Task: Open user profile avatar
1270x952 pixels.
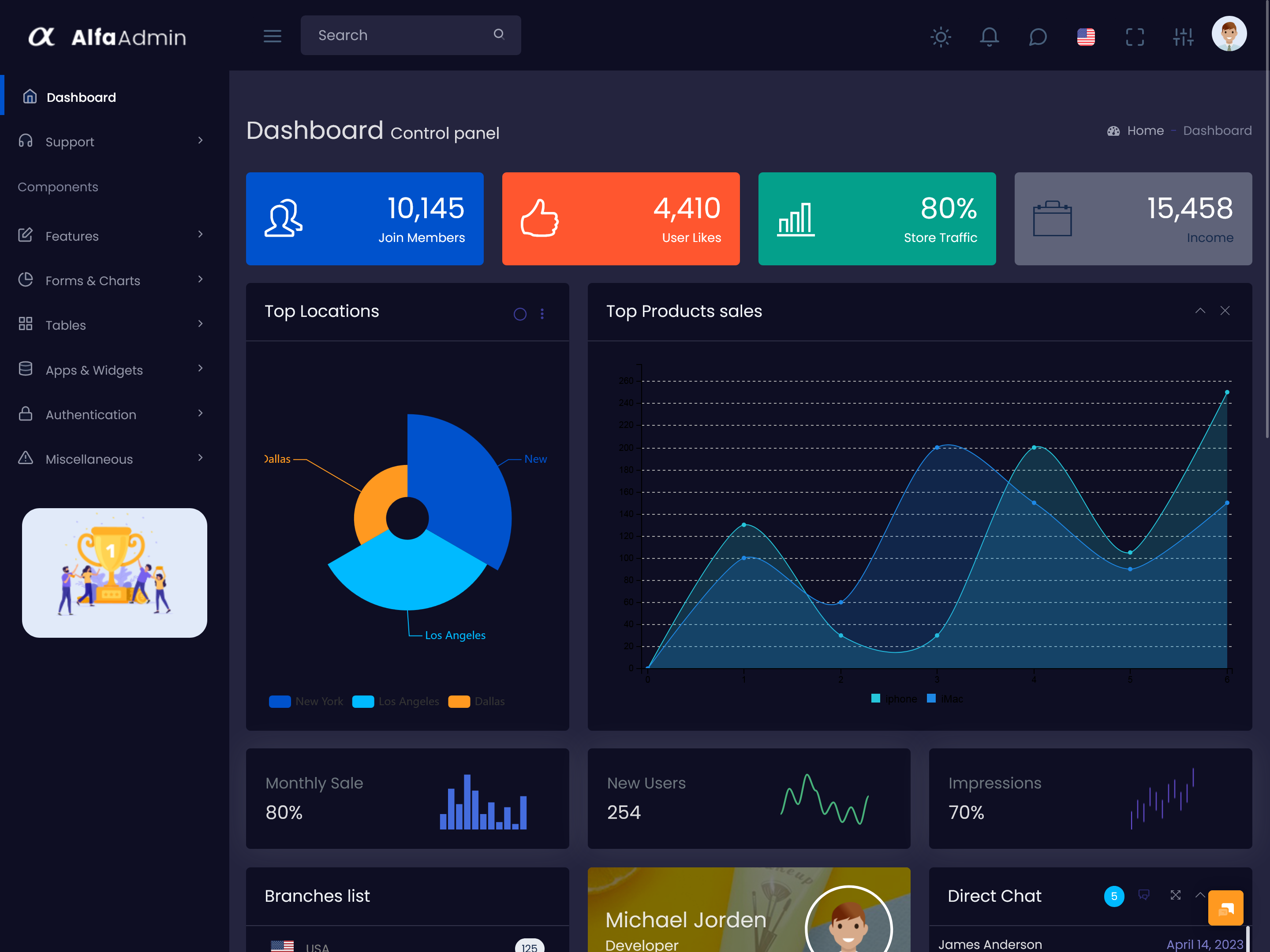Action: click(x=1229, y=33)
